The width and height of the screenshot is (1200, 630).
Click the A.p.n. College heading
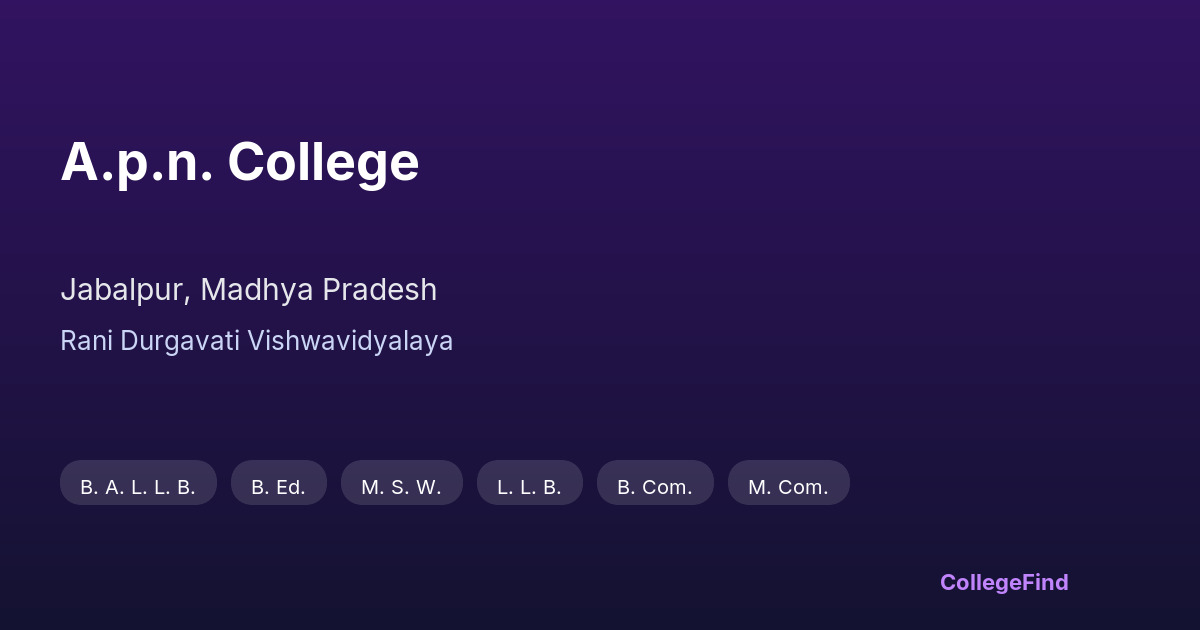click(x=239, y=162)
